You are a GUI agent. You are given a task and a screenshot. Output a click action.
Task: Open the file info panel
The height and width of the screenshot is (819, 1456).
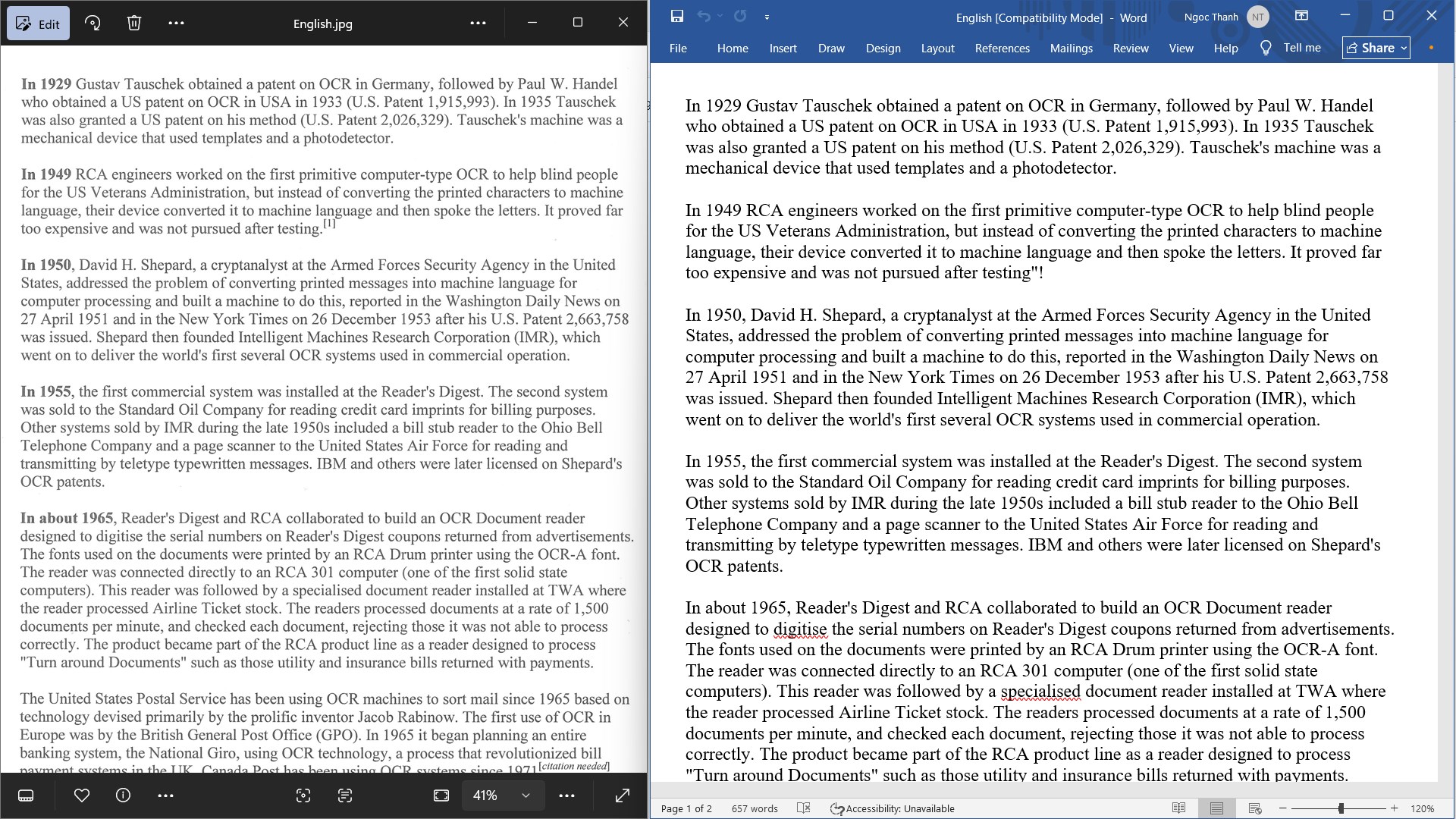click(x=123, y=795)
